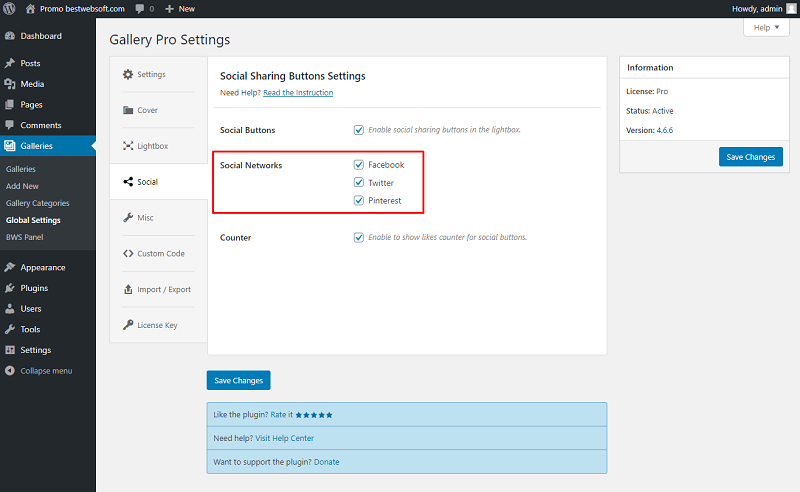
Task: Click the Dashboard gauge icon
Action: pyautogui.click(x=10, y=36)
